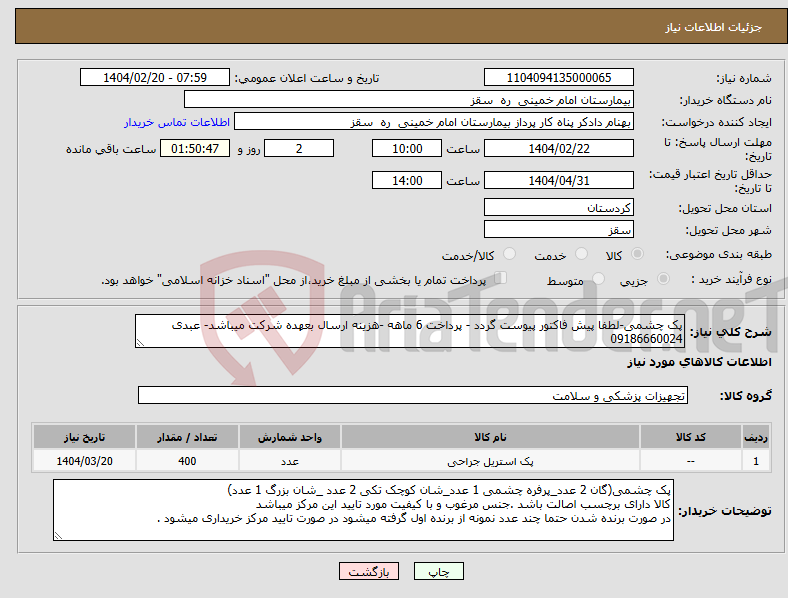Click the price validity time 14:00
This screenshot has width=788, height=598.
407,180
